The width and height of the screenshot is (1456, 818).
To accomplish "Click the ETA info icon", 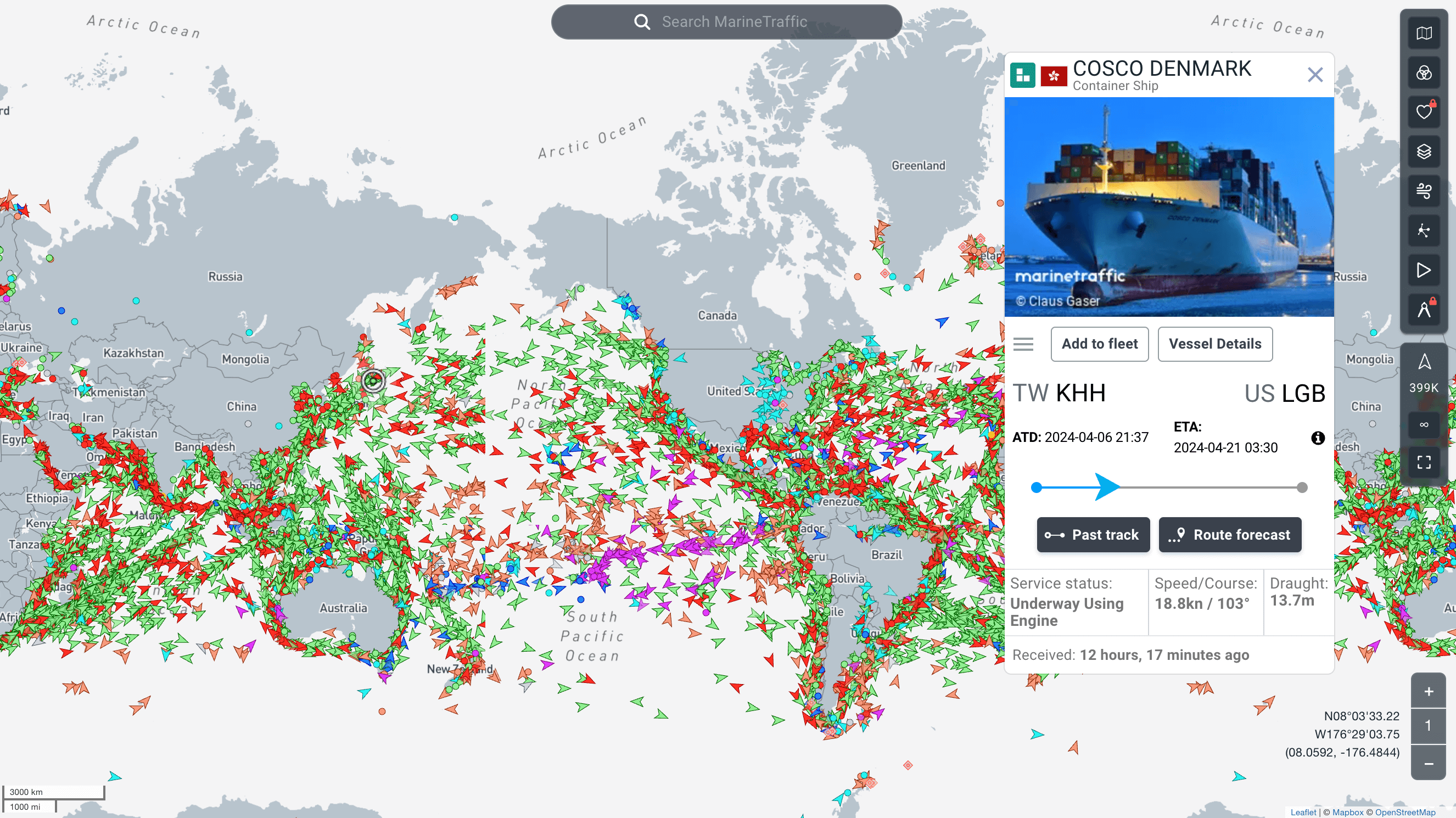I will point(1318,438).
